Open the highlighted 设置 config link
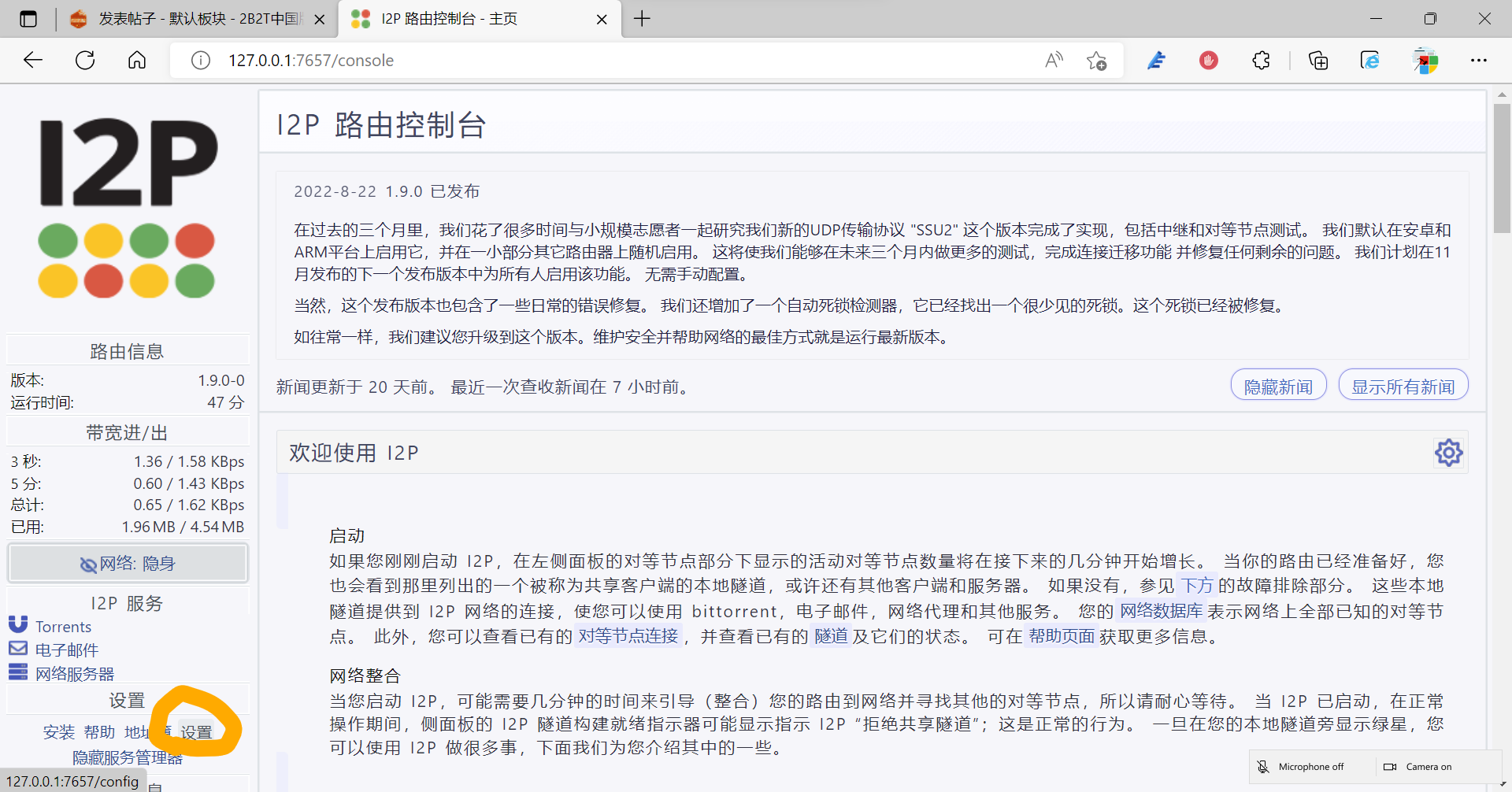The width and height of the screenshot is (1512, 792). [x=196, y=732]
